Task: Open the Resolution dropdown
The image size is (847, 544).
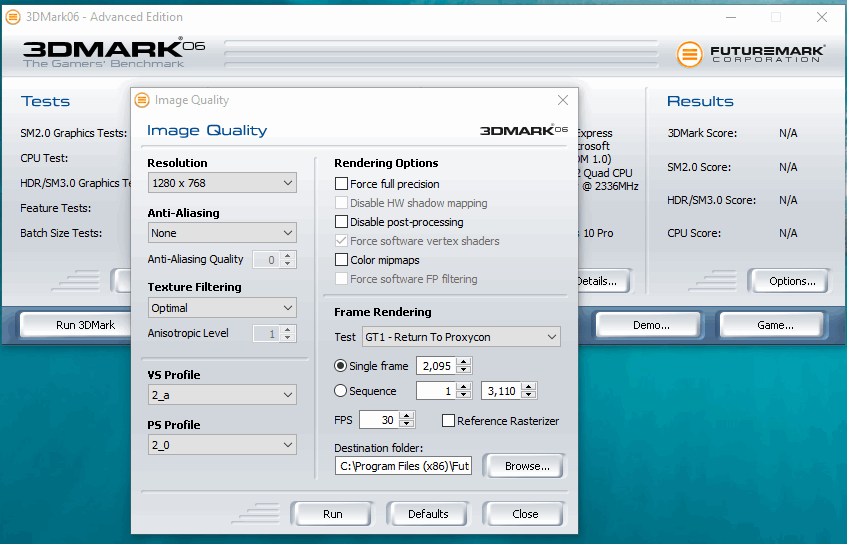Action: tap(222, 183)
